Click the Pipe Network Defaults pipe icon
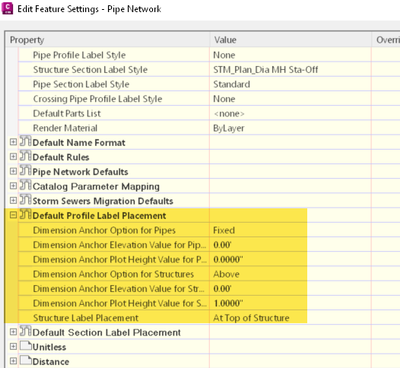Image resolution: width=400 pixels, height=368 pixels. point(25,171)
